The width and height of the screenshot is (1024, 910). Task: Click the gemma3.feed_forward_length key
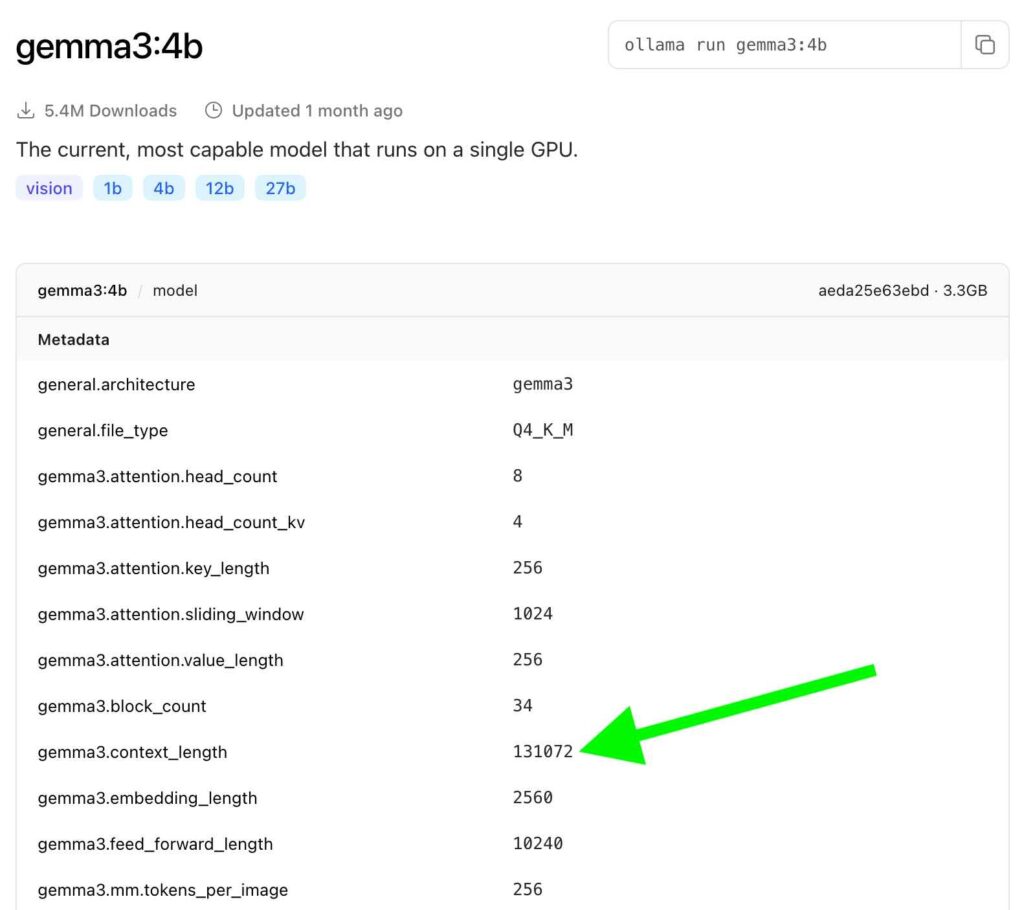155,844
